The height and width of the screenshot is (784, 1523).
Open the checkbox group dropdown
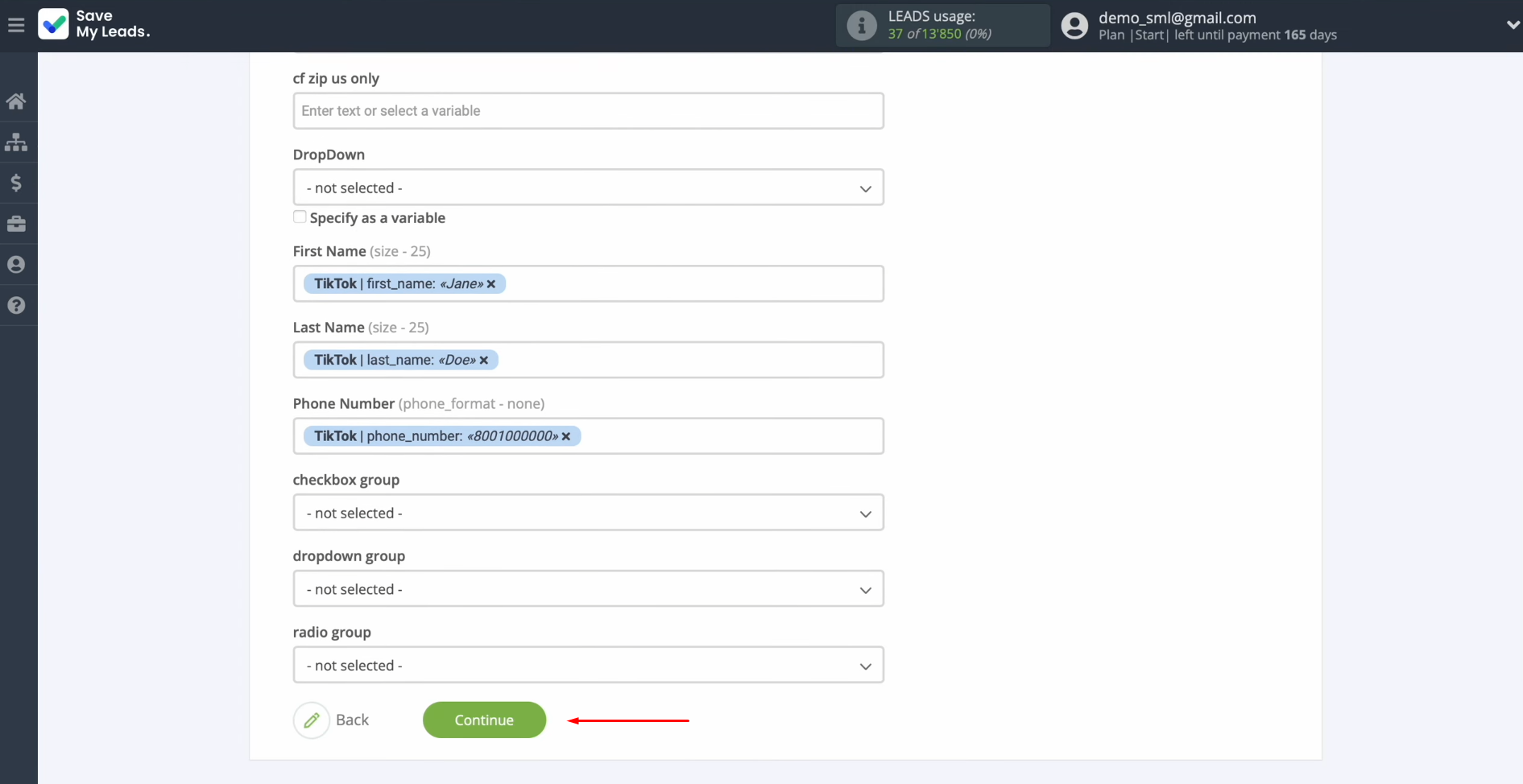pos(588,513)
